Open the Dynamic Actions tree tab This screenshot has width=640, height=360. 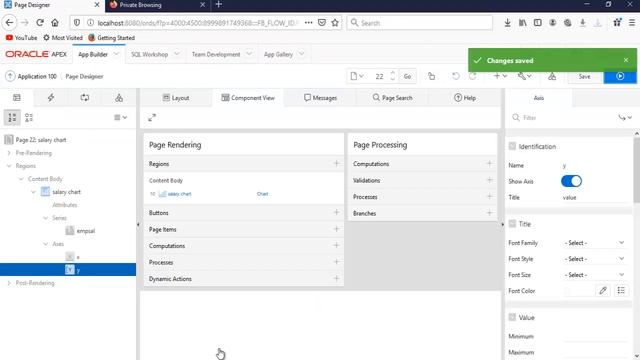51,98
